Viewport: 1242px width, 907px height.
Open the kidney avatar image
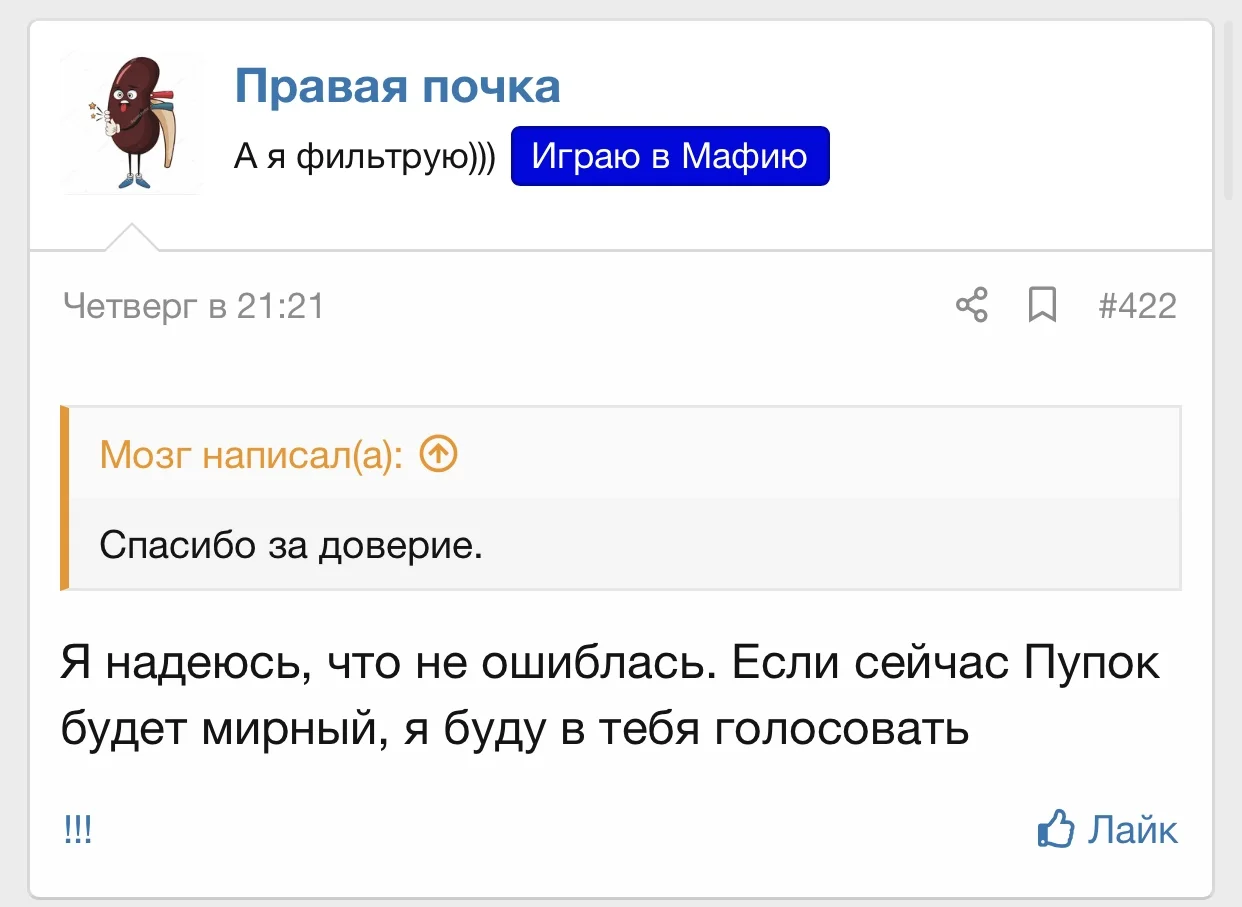(x=130, y=123)
